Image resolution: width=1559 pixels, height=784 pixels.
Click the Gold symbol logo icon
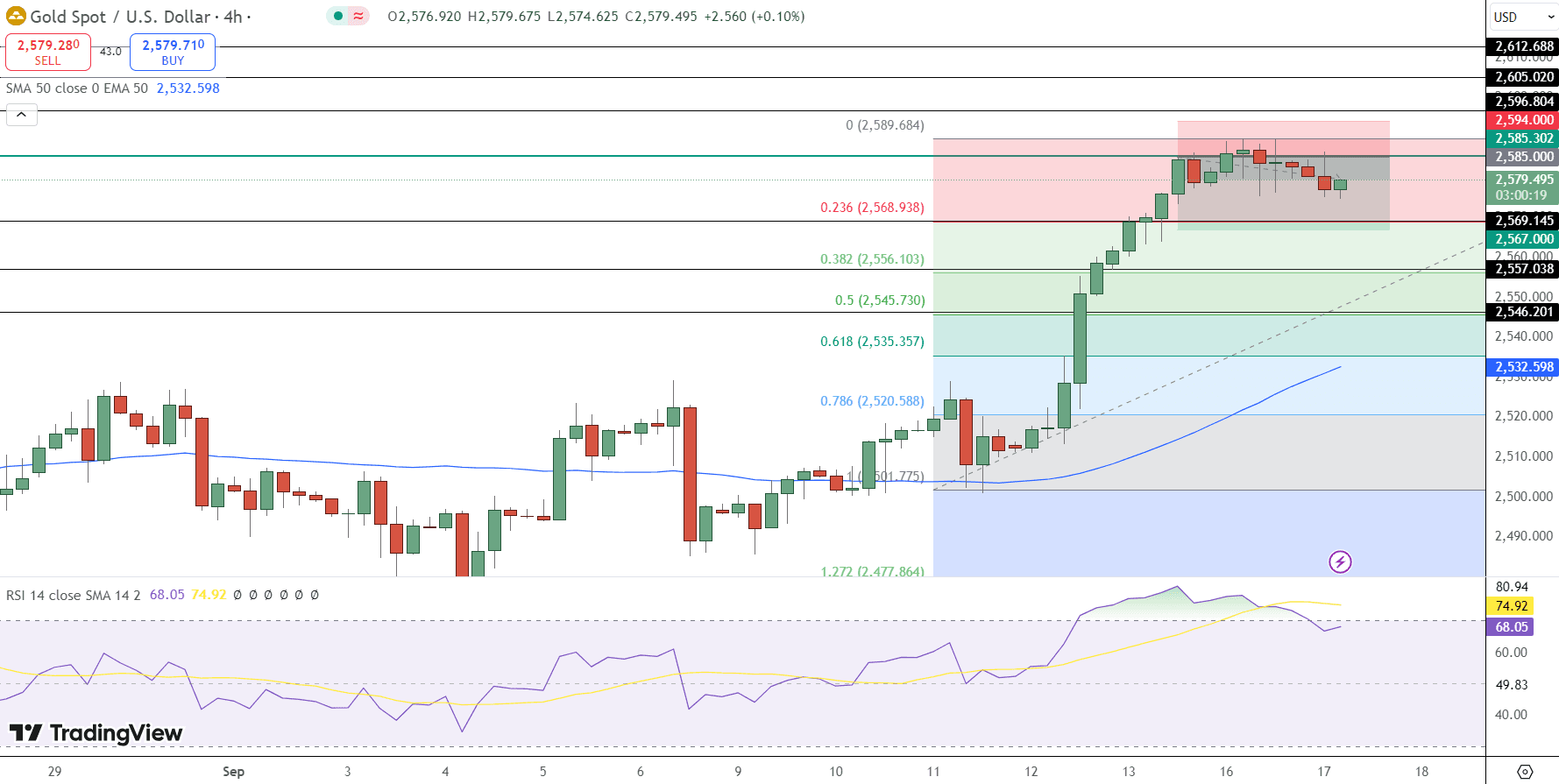tap(16, 16)
